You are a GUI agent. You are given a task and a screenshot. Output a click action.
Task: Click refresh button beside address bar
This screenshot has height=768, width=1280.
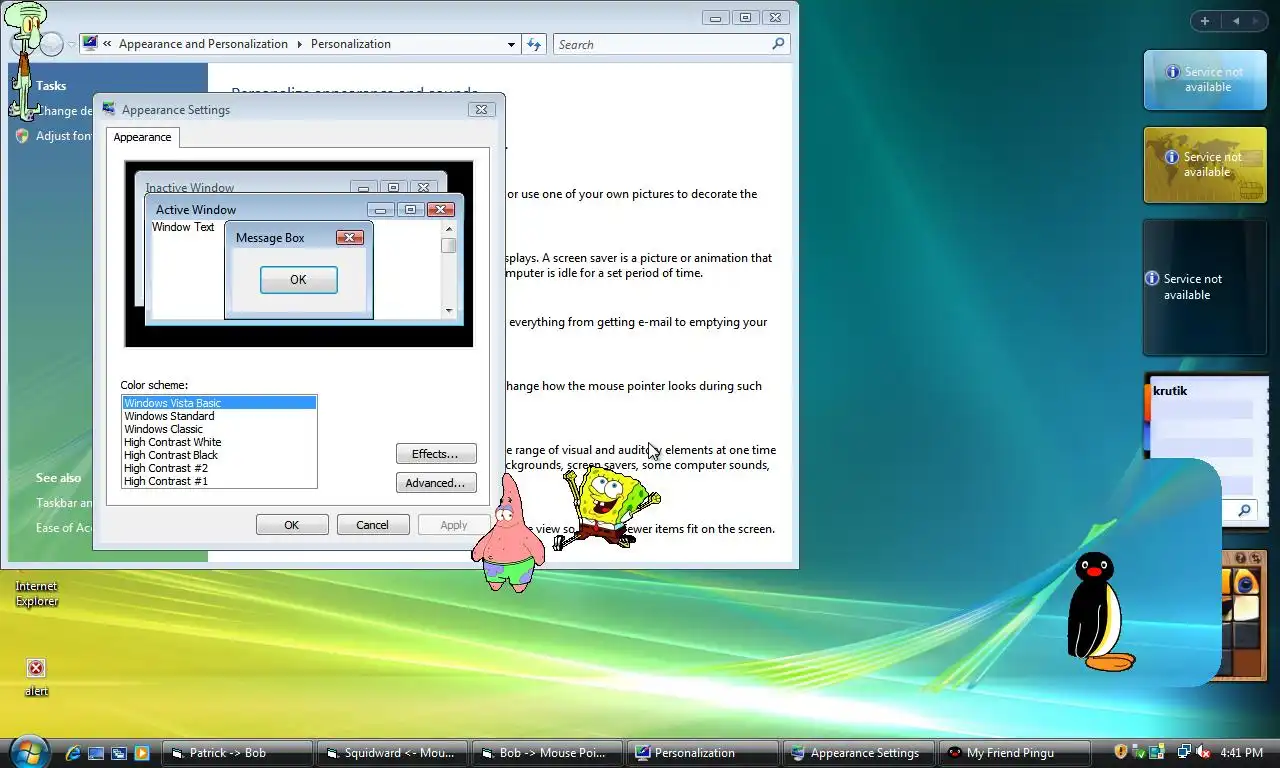534,44
